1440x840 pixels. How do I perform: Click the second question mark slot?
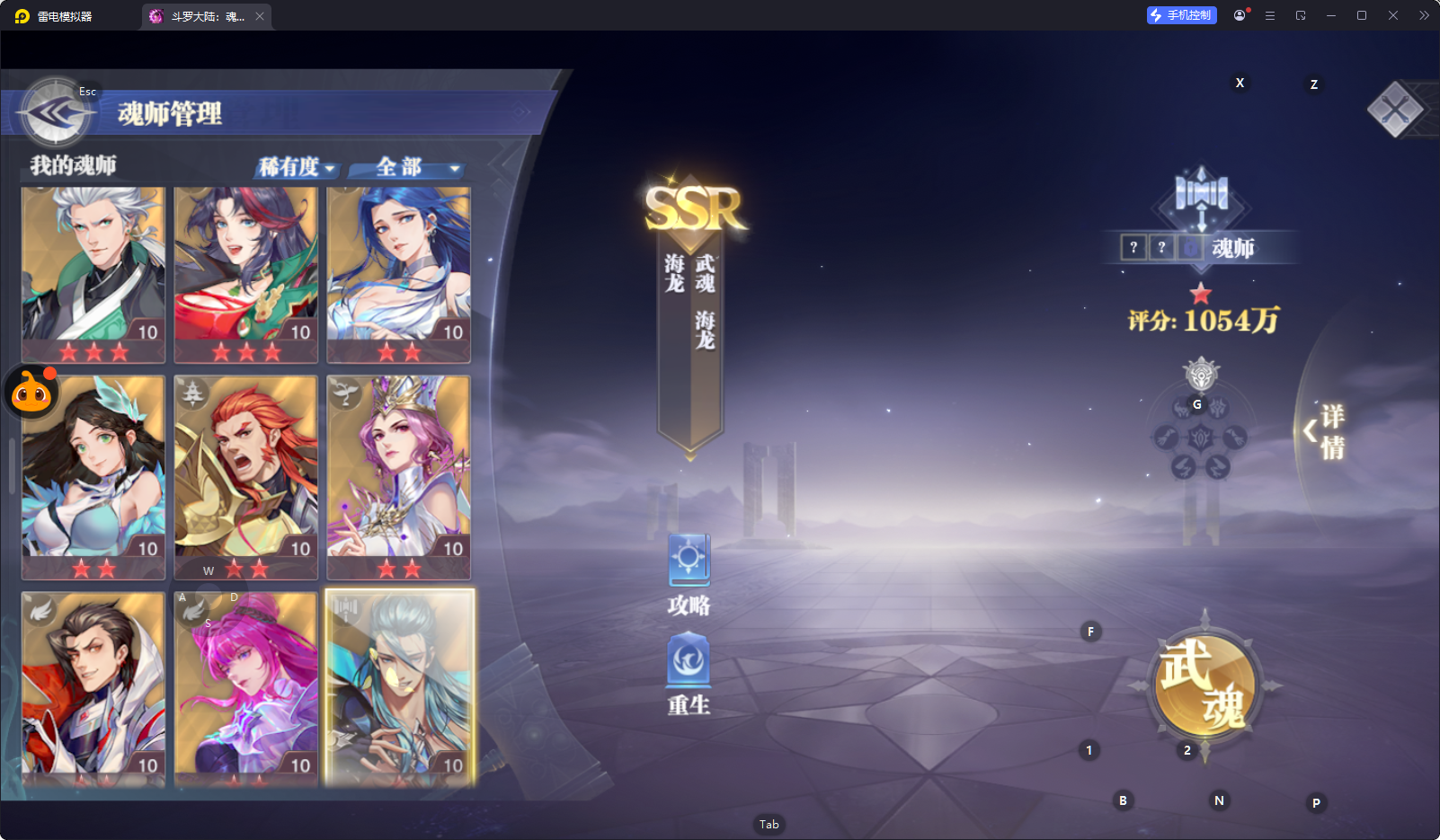click(1161, 247)
